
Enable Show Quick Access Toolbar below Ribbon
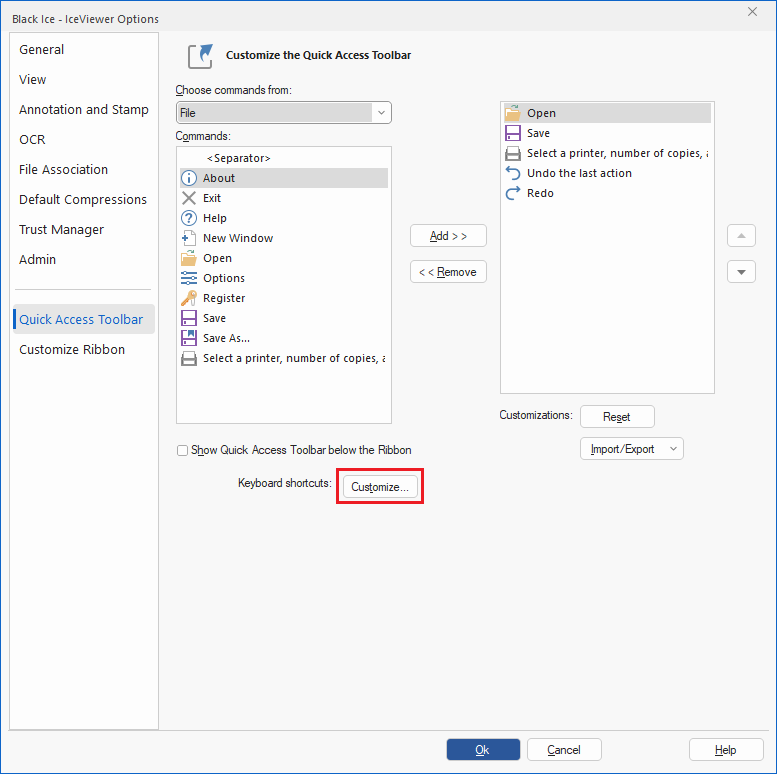pos(182,450)
